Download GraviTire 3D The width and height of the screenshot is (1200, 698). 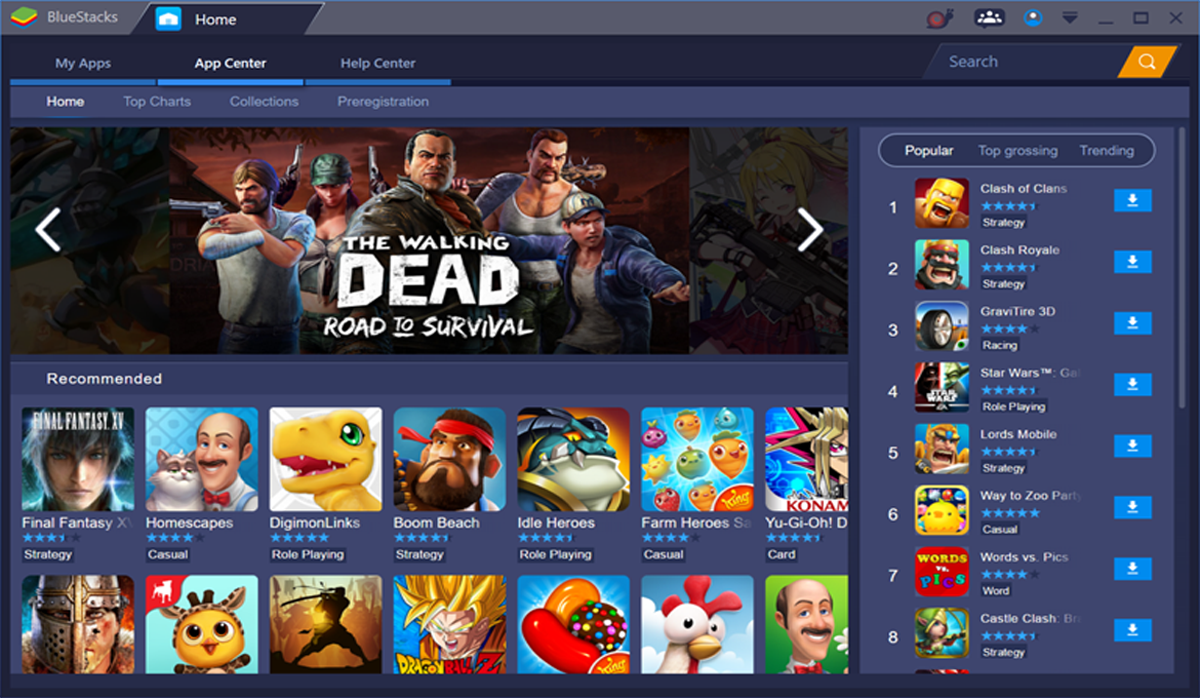pyautogui.click(x=1132, y=323)
